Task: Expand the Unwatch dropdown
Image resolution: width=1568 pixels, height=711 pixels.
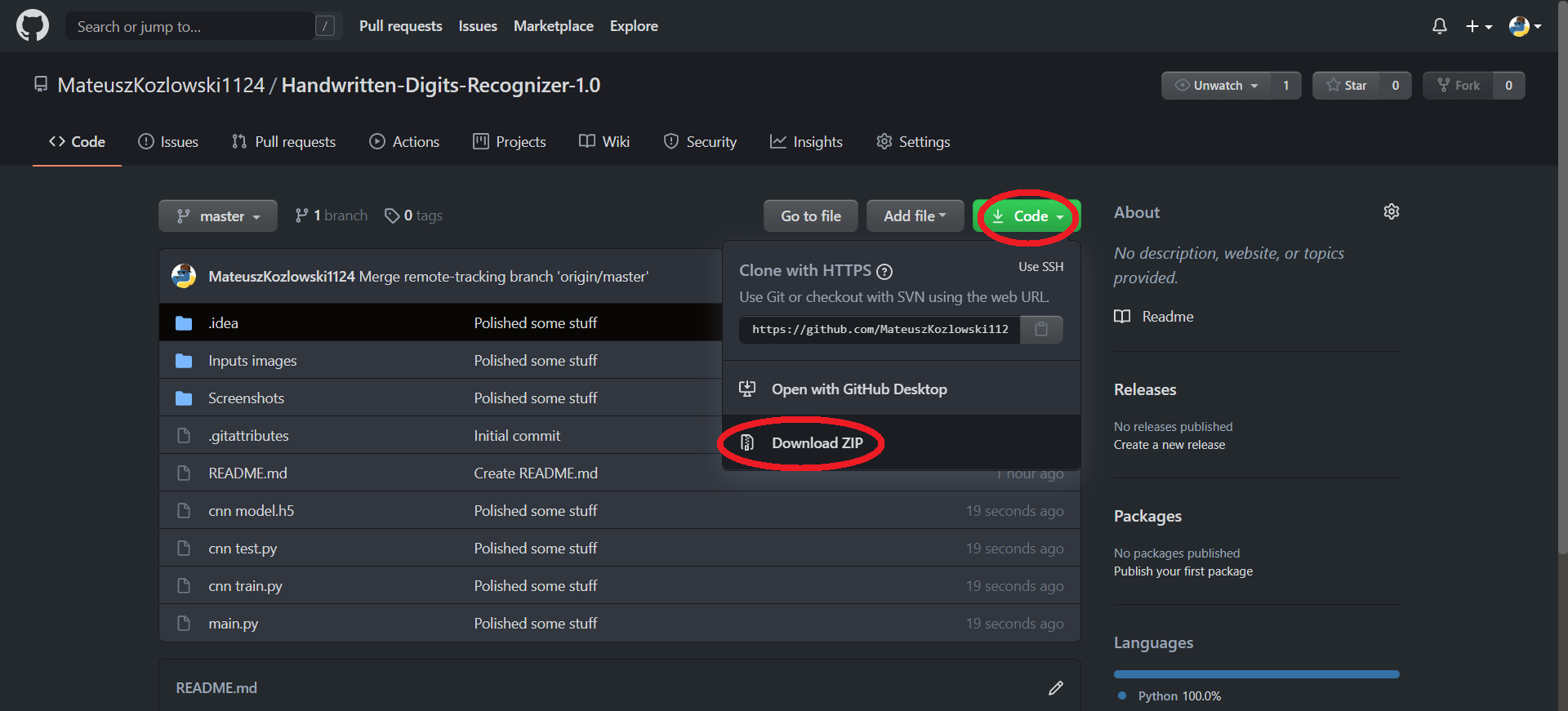Action: [x=1216, y=86]
